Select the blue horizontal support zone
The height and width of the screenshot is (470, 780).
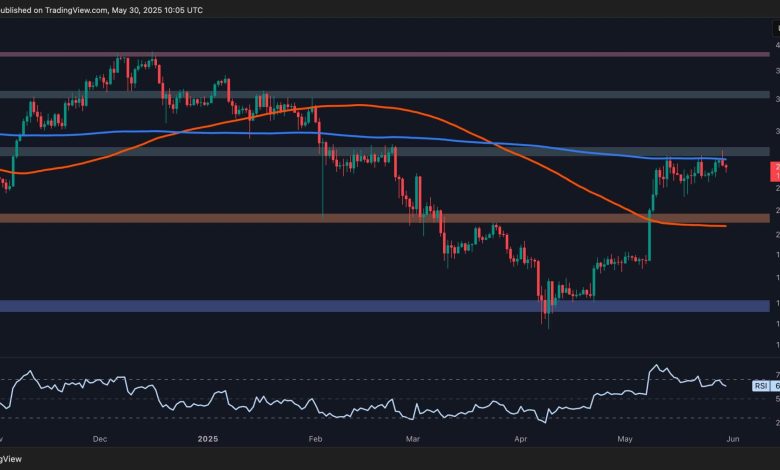385,306
